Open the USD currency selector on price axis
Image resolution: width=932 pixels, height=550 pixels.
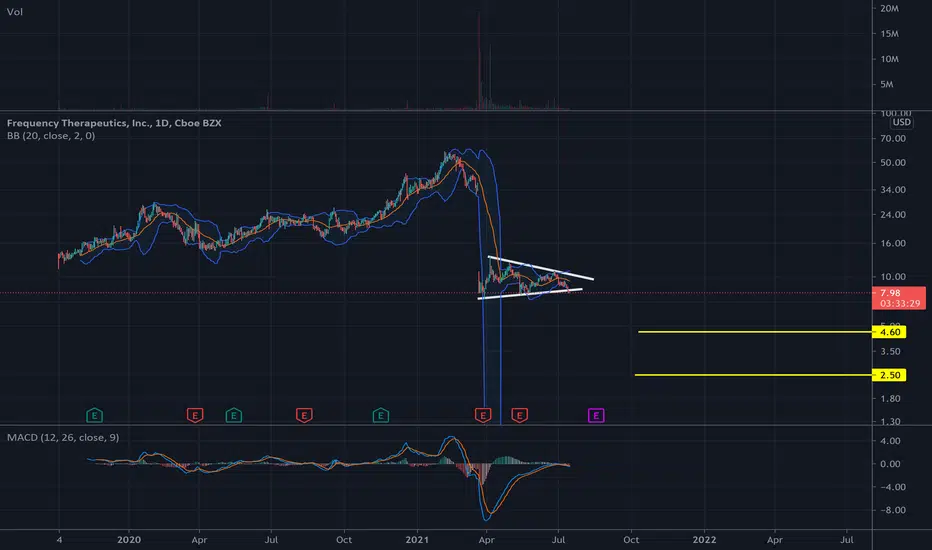(x=901, y=122)
